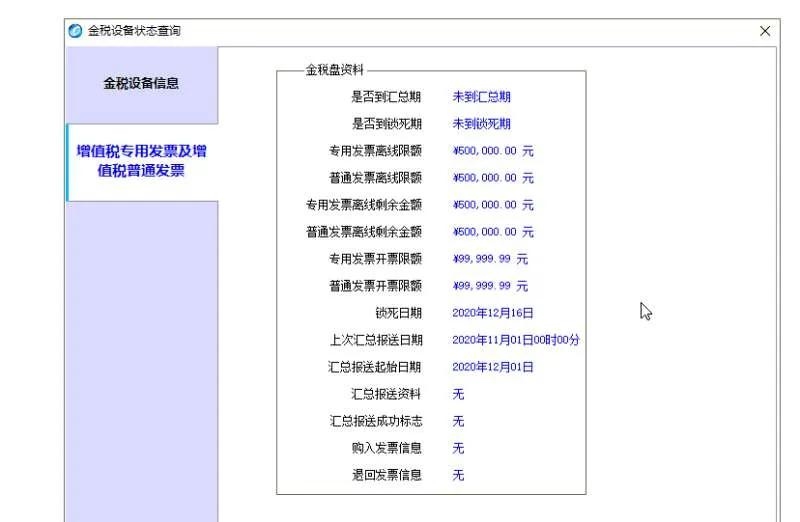Click the 是否到汇总期 label
Viewport: 800px width, 522px height.
(386, 97)
